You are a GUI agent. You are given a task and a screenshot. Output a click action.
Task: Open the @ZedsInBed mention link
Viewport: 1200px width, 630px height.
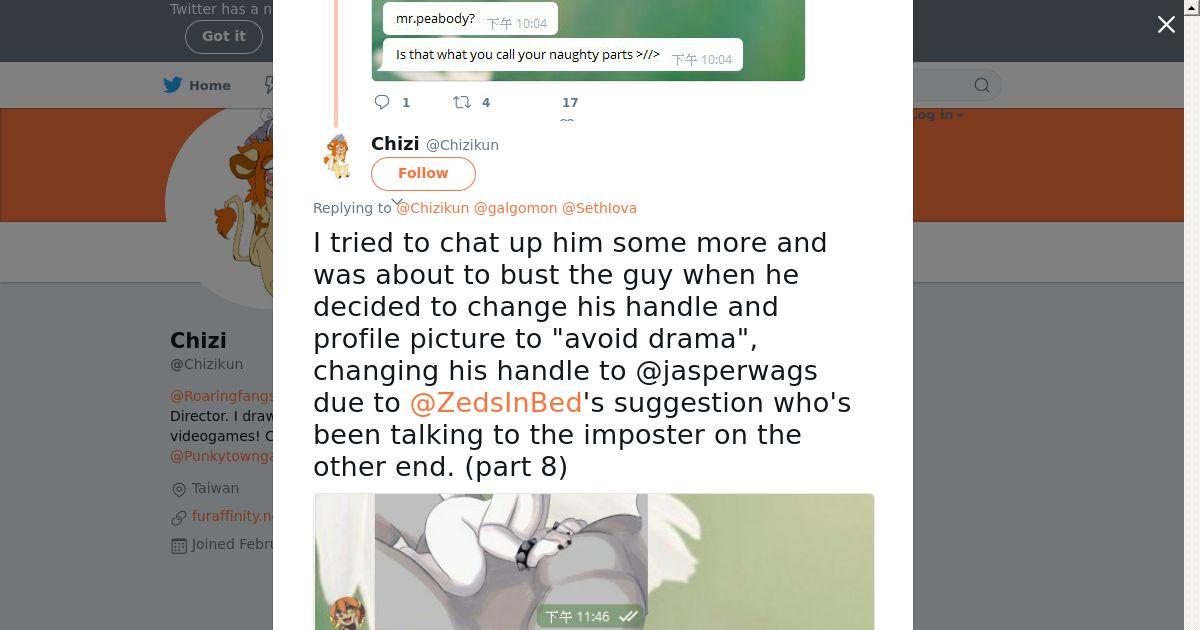tap(496, 402)
